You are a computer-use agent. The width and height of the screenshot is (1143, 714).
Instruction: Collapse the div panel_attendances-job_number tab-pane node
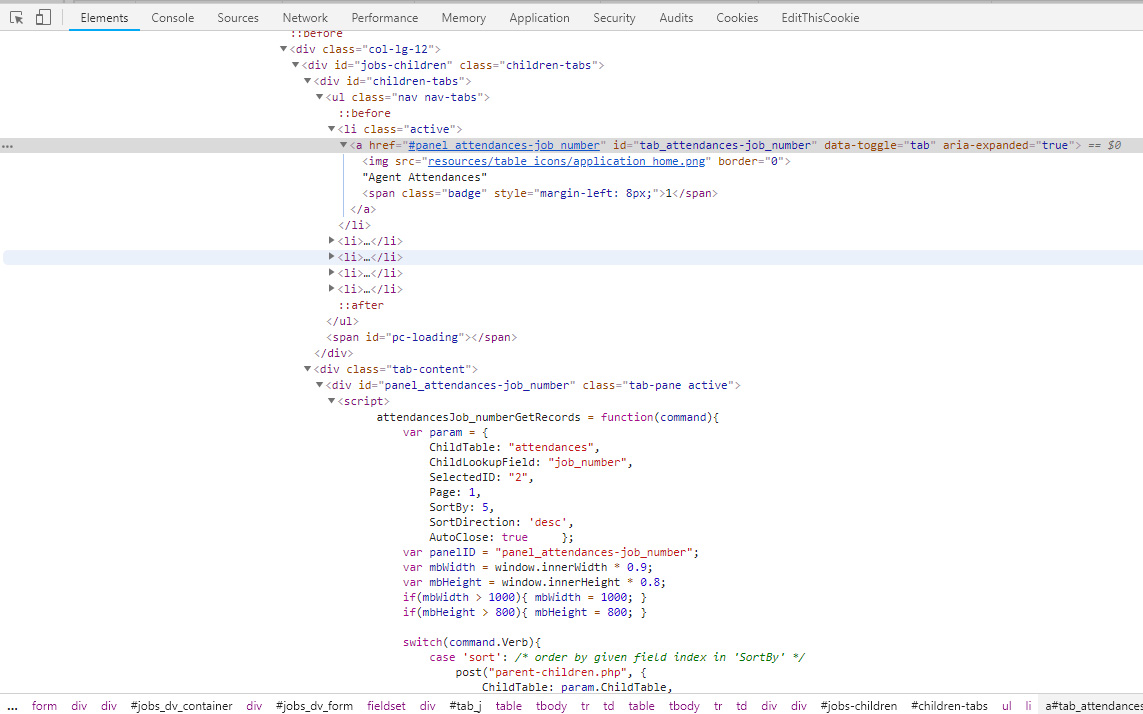tap(319, 385)
